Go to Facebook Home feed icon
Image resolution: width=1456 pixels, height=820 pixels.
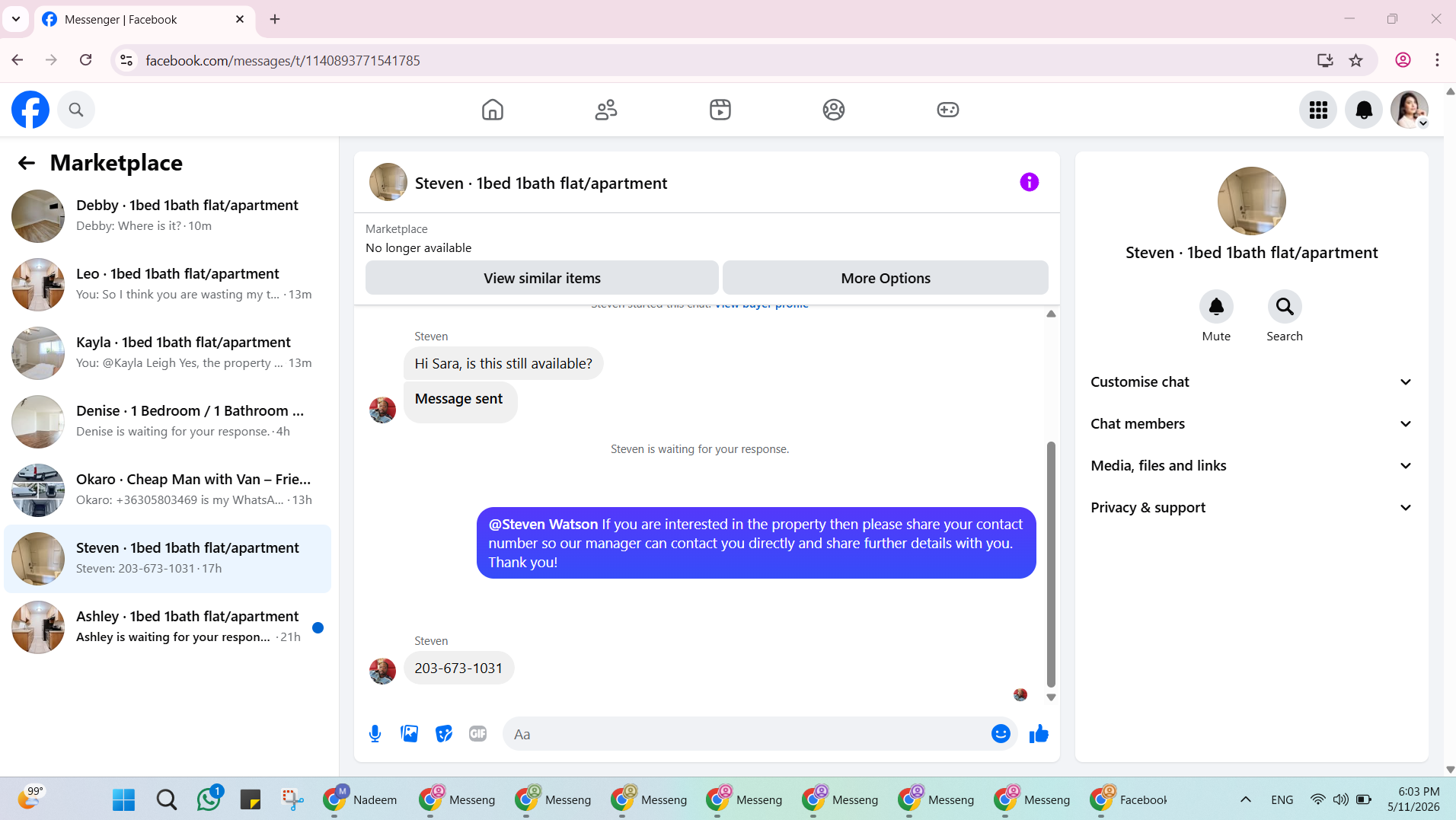point(493,110)
